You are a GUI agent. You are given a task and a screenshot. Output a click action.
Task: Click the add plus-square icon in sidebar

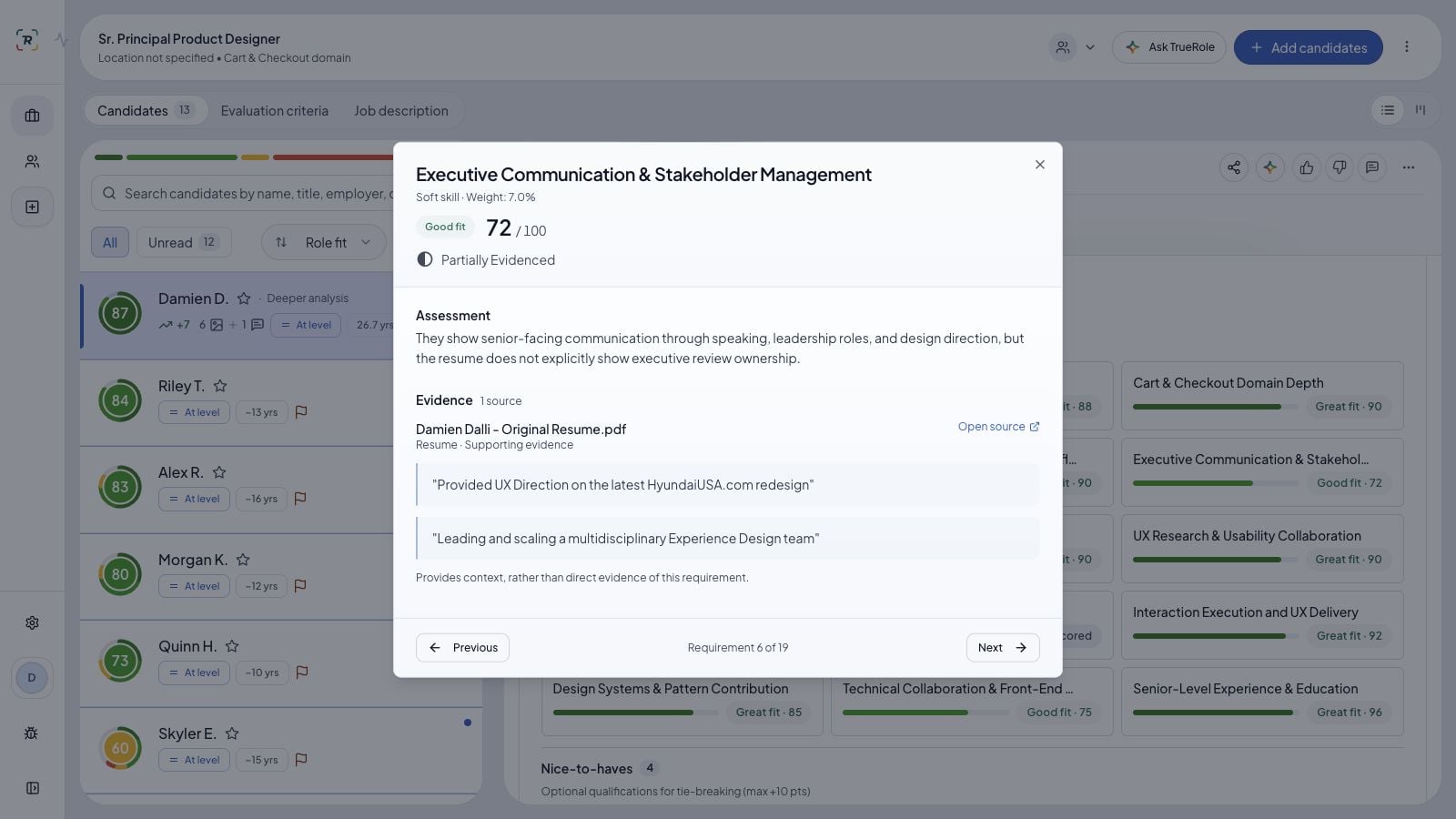(32, 207)
